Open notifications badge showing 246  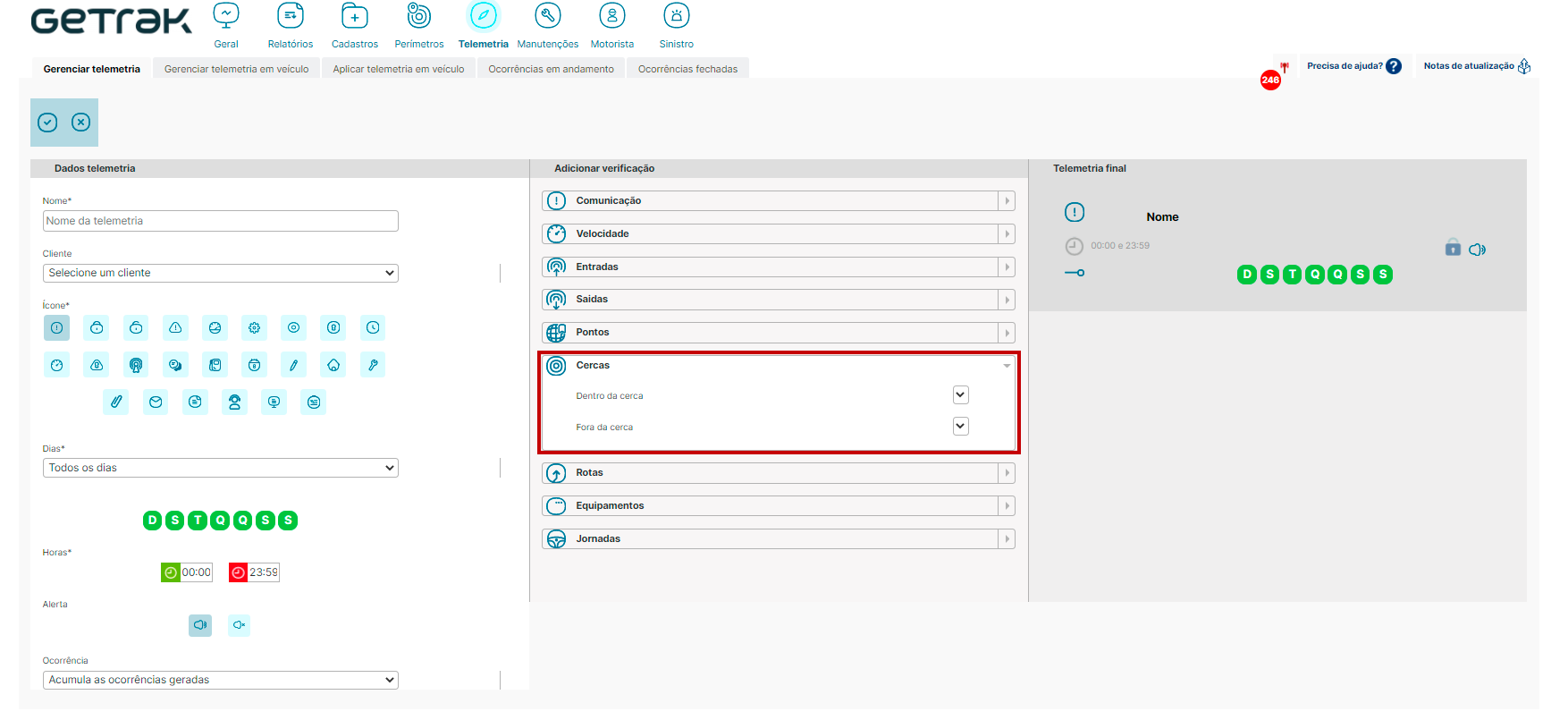(x=1270, y=80)
